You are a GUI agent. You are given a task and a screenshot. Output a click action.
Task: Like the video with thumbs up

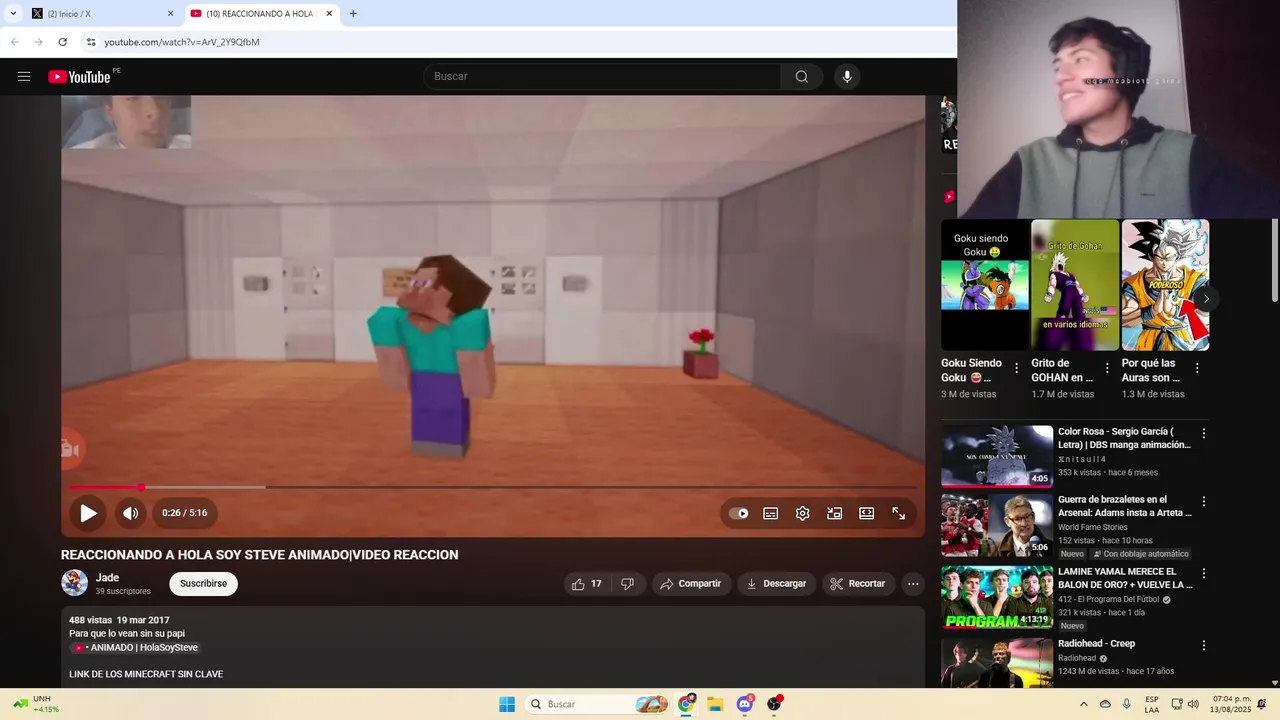pos(587,584)
